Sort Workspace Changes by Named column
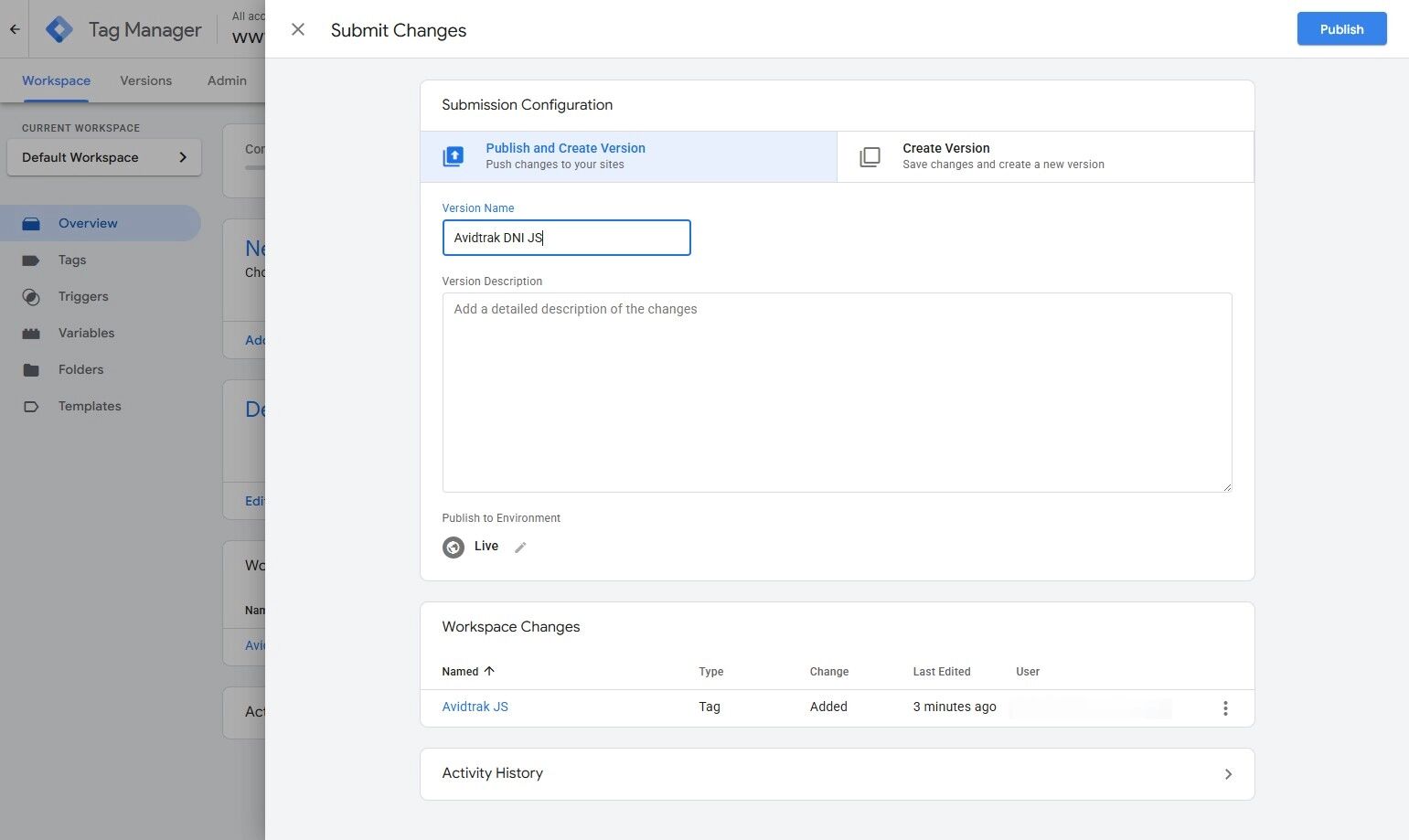This screenshot has width=1409, height=840. [468, 671]
